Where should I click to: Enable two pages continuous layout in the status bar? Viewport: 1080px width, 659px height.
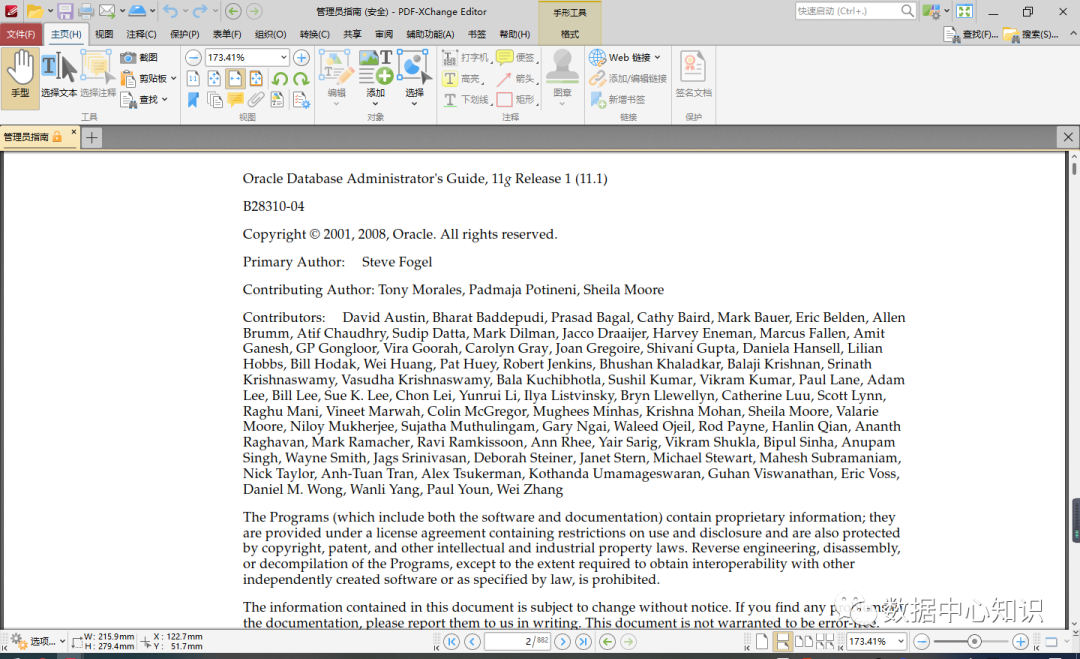(x=825, y=642)
